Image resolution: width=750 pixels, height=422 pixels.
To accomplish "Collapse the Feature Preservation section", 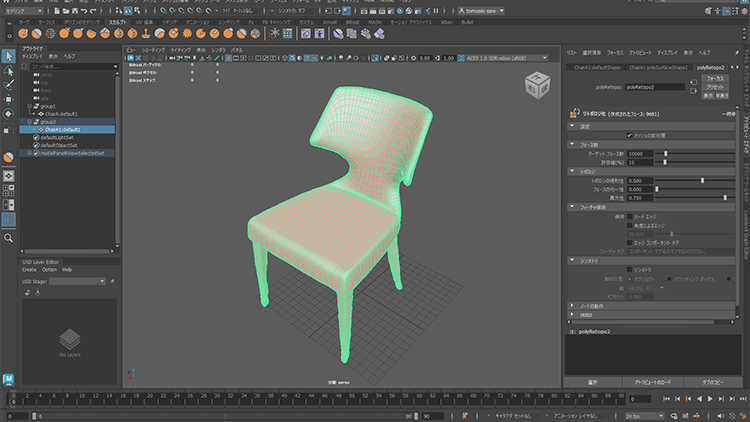I will pos(572,207).
